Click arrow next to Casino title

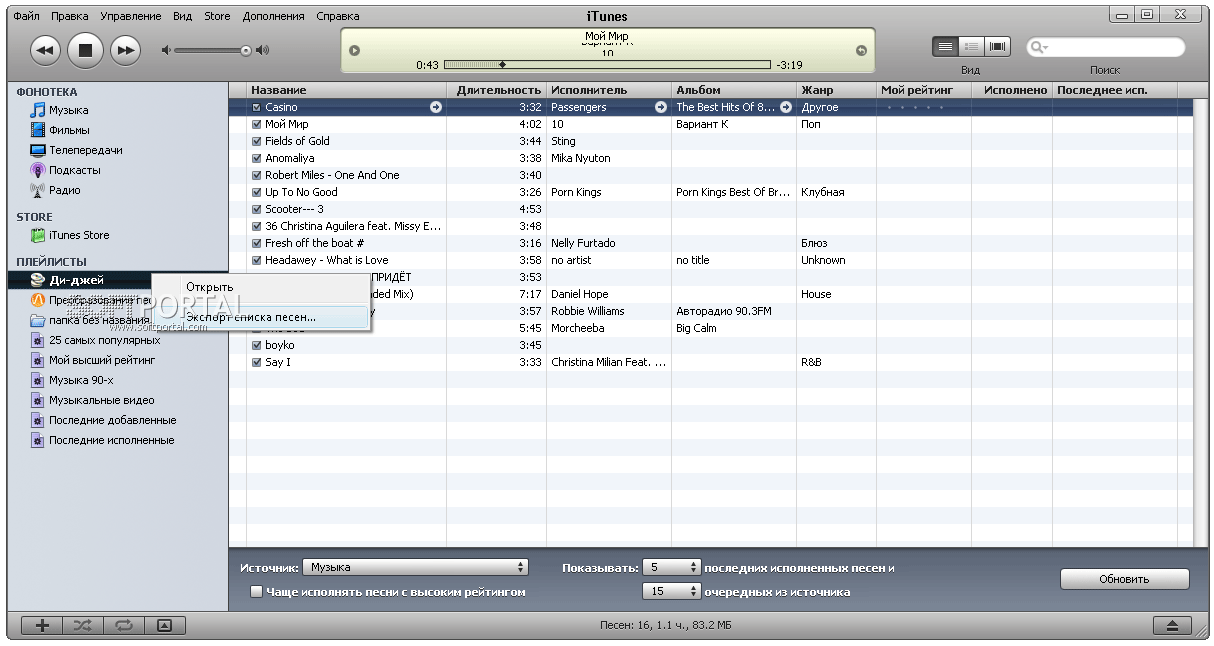436,107
